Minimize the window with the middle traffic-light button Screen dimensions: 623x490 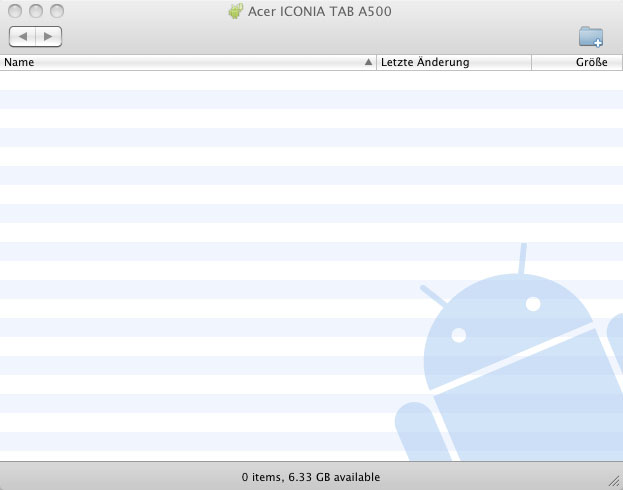pyautogui.click(x=36, y=11)
